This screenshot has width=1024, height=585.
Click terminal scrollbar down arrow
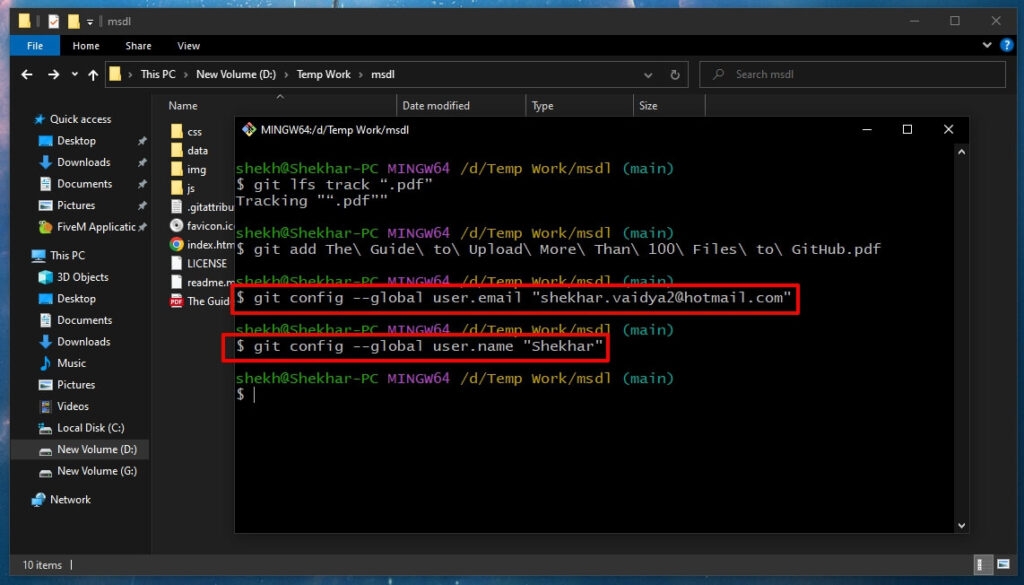[961, 525]
